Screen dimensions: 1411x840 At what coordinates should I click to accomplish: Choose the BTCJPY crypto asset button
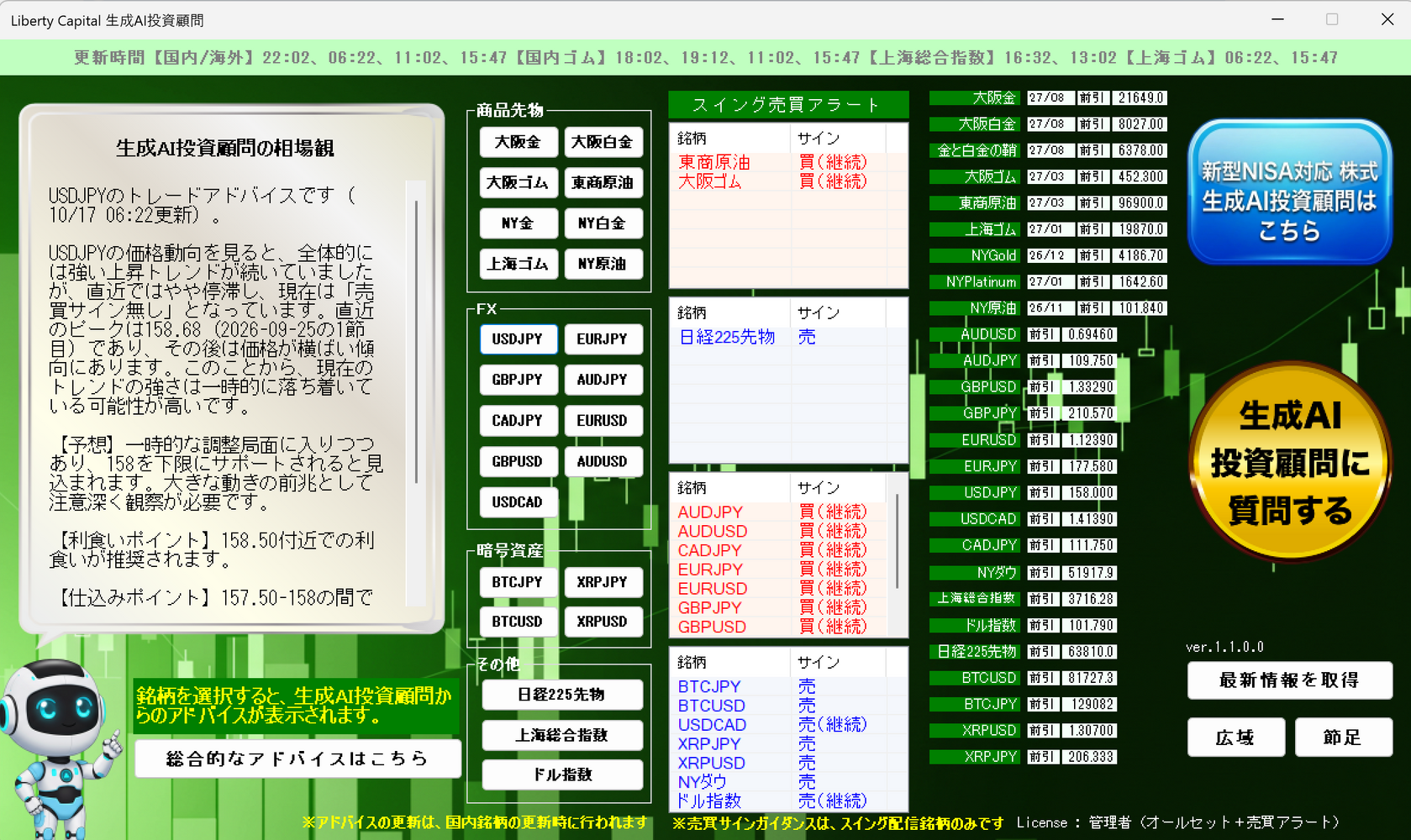coord(519,582)
